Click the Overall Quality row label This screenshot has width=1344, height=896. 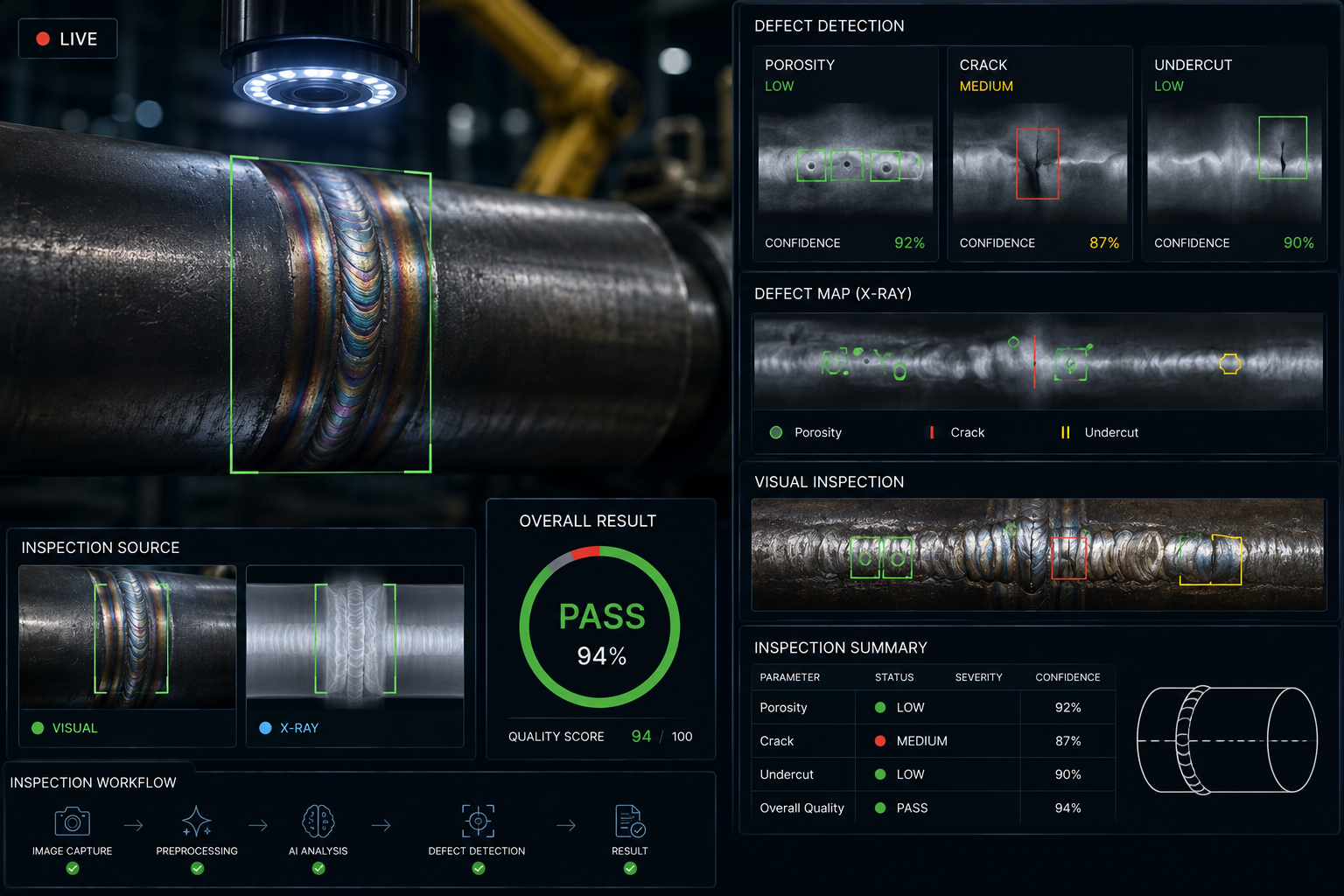[x=802, y=808]
